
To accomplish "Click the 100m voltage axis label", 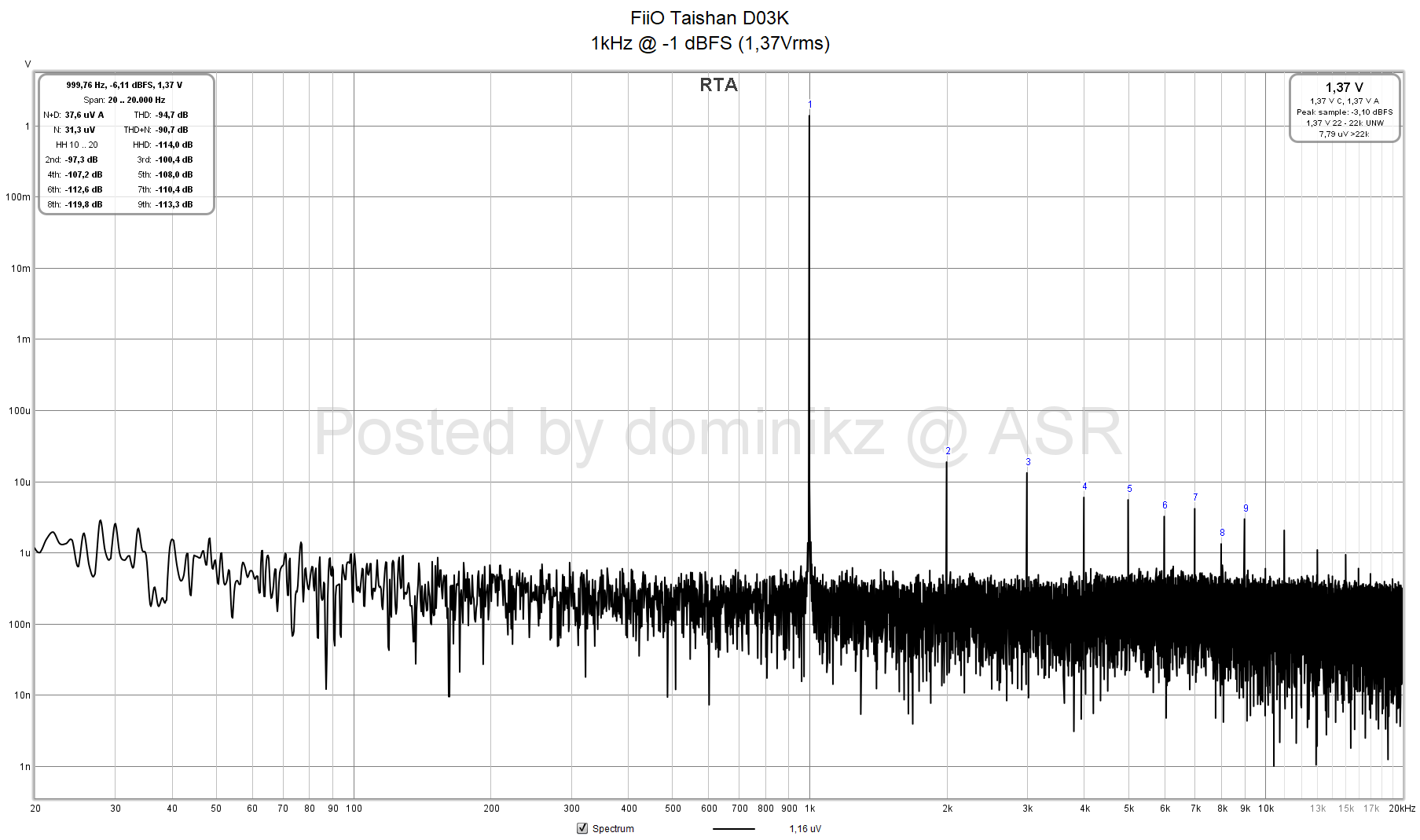I will point(18,197).
